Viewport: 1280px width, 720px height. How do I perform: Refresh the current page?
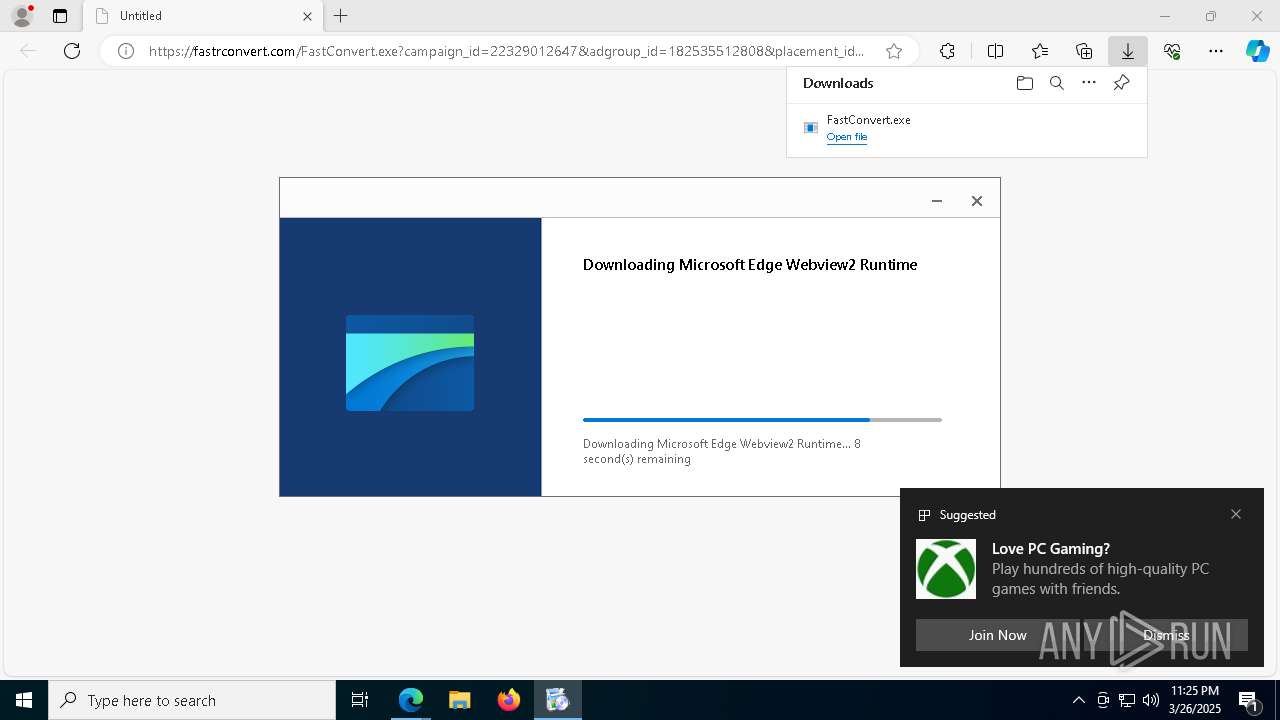coord(72,51)
